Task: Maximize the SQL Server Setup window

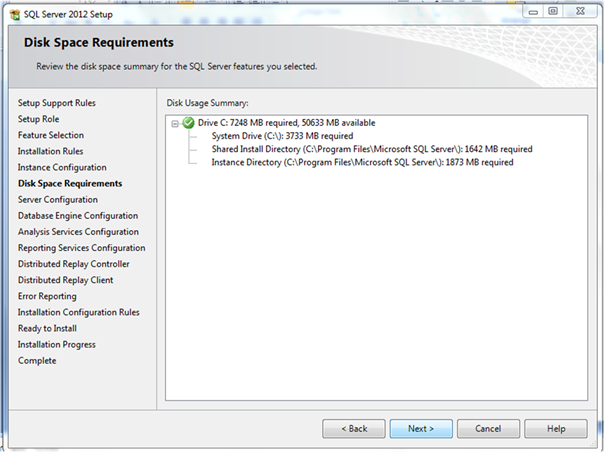Action: (553, 12)
